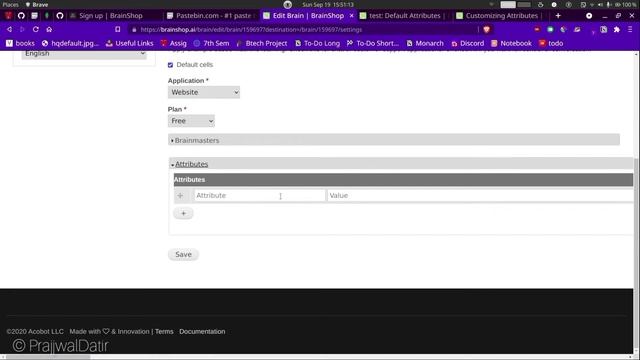Open the Notebook bookmark
640x360 pixels.
(511, 43)
